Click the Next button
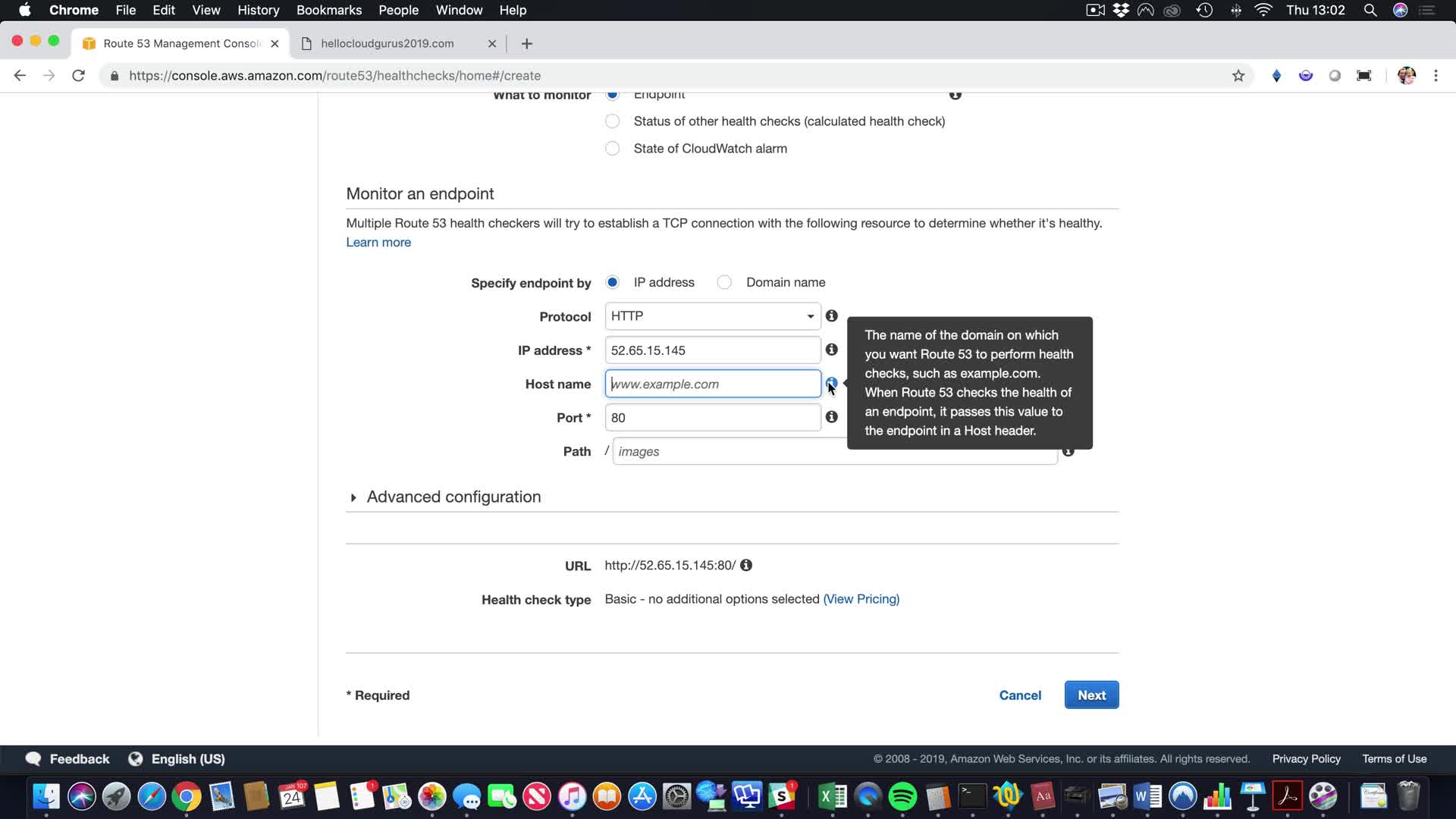The image size is (1456, 819). tap(1091, 695)
